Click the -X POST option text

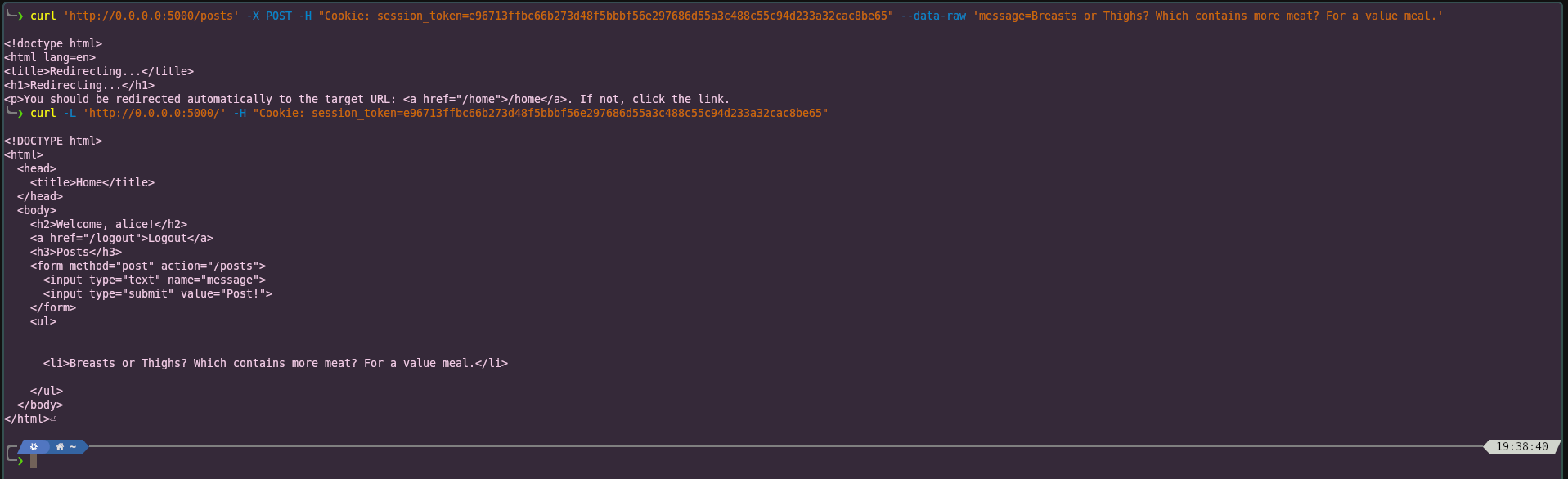[269, 16]
